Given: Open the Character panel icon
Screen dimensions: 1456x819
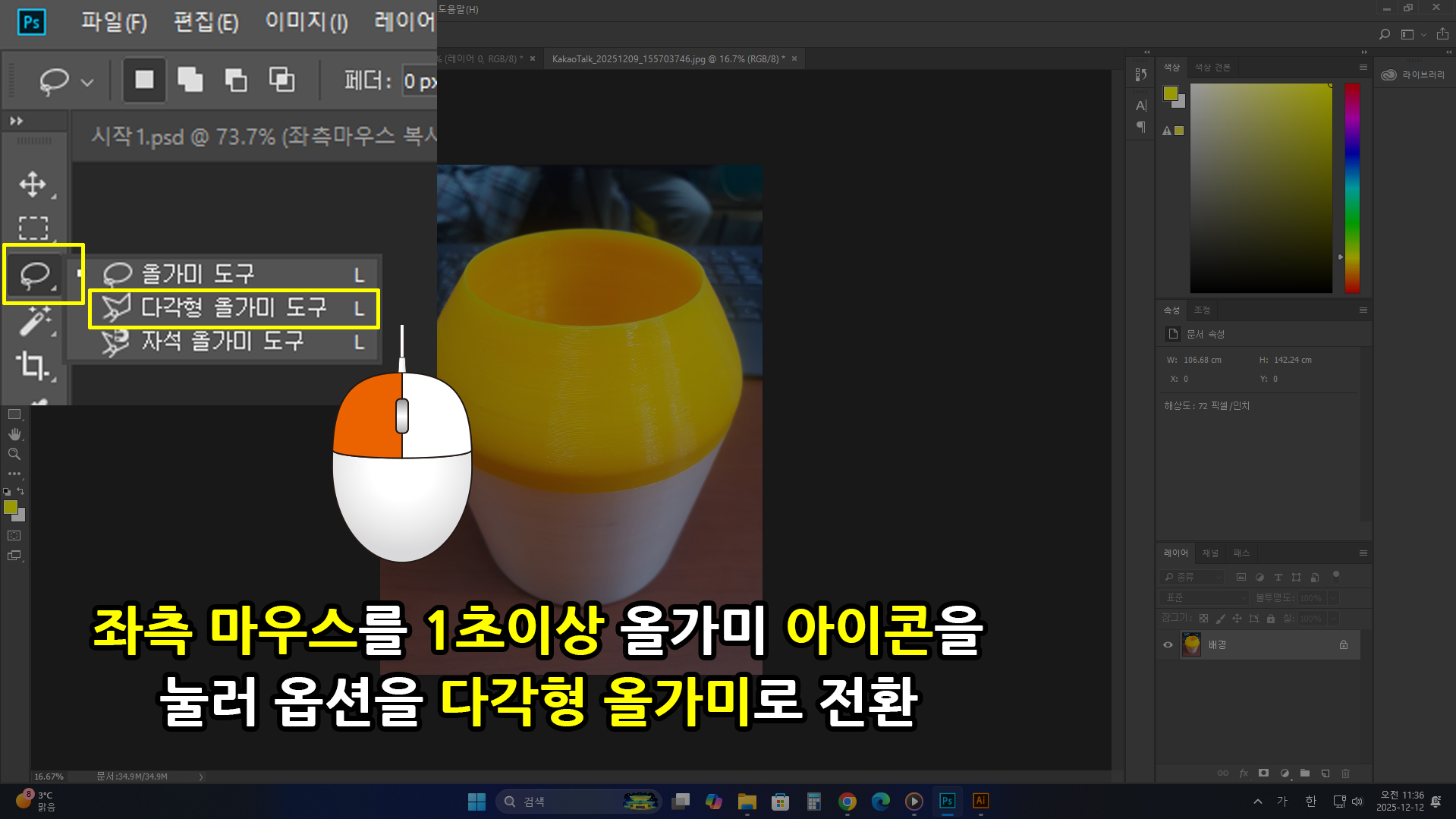Looking at the screenshot, I should (1140, 106).
